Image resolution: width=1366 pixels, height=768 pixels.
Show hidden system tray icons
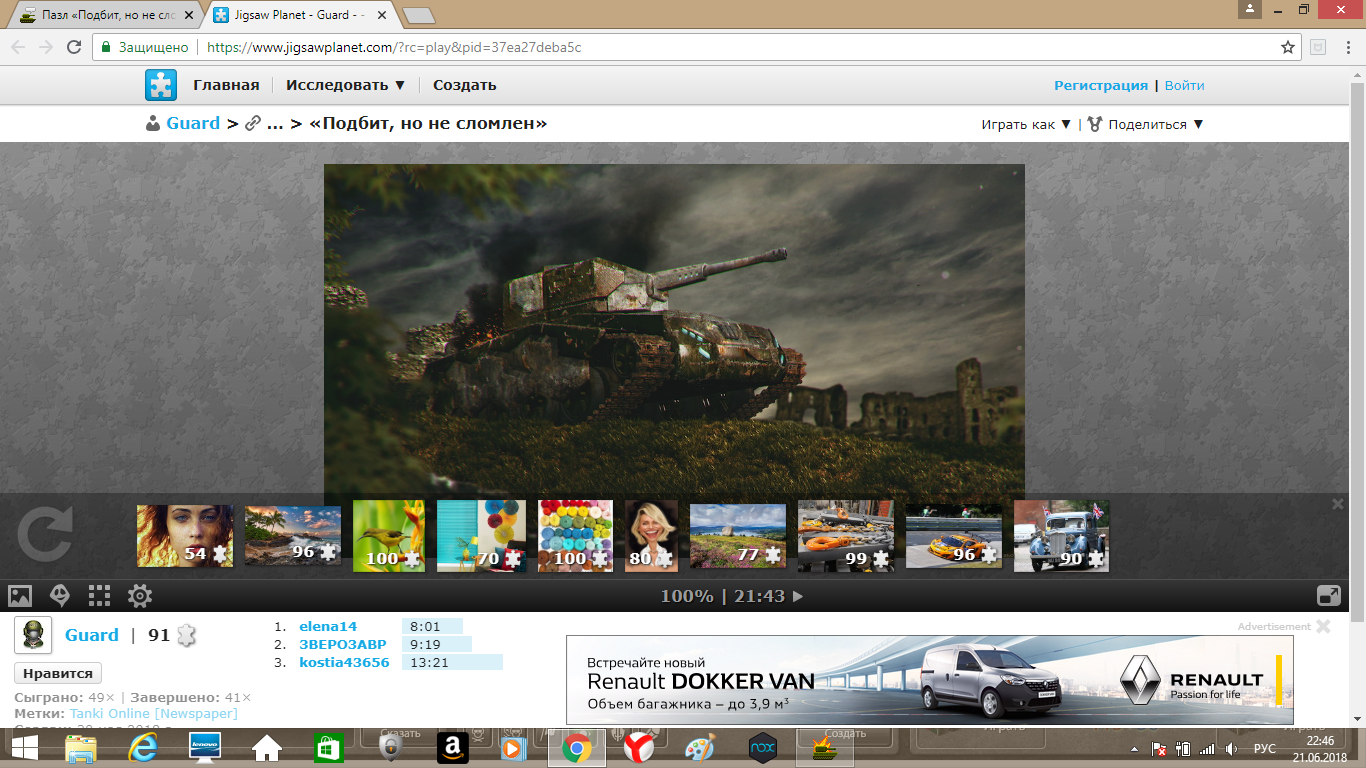pos(1135,748)
